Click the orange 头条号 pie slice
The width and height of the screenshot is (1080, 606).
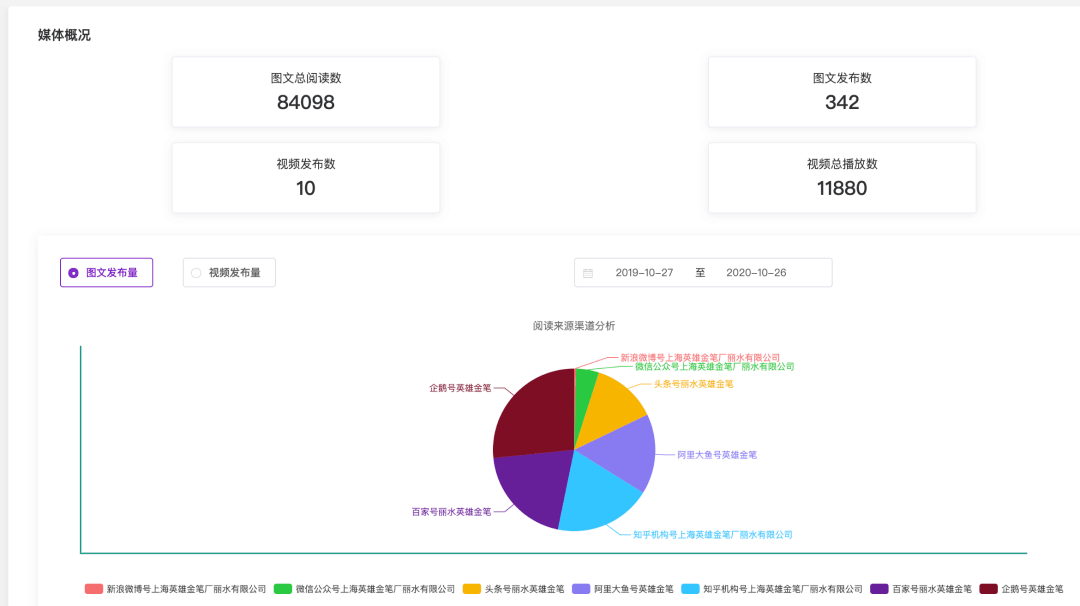point(611,406)
